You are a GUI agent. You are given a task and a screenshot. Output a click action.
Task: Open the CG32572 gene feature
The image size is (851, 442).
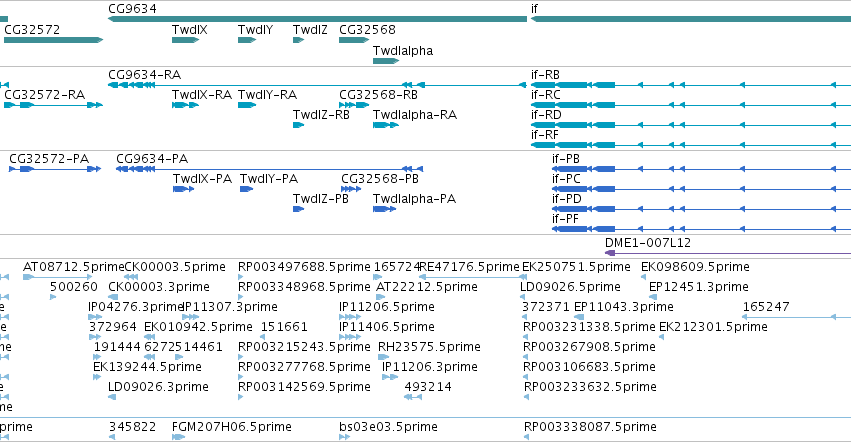pyautogui.click(x=53, y=40)
